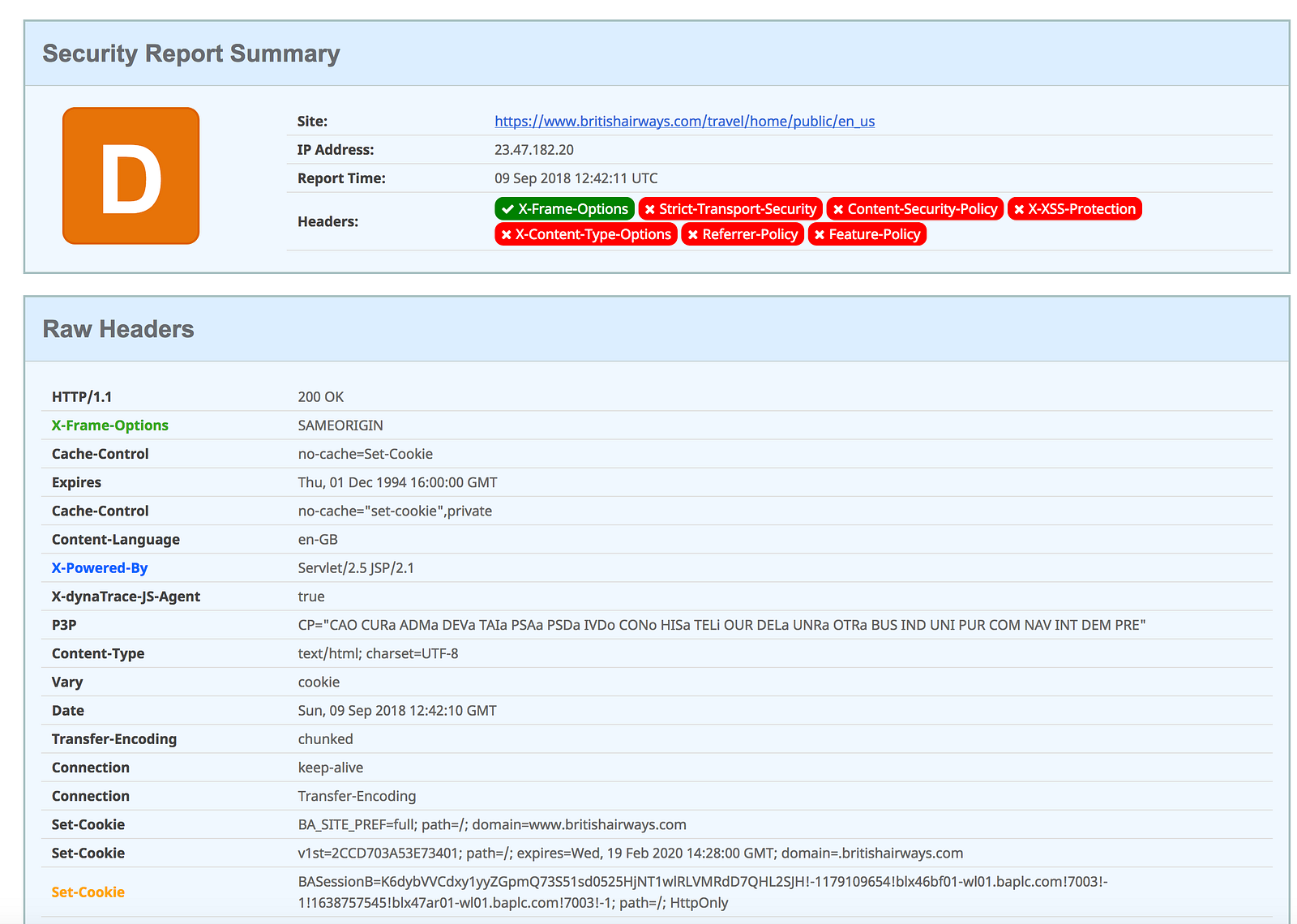Screen dimensions: 1297x924
Task: Click the Strict-Transport-Security red badge
Action: click(x=730, y=209)
